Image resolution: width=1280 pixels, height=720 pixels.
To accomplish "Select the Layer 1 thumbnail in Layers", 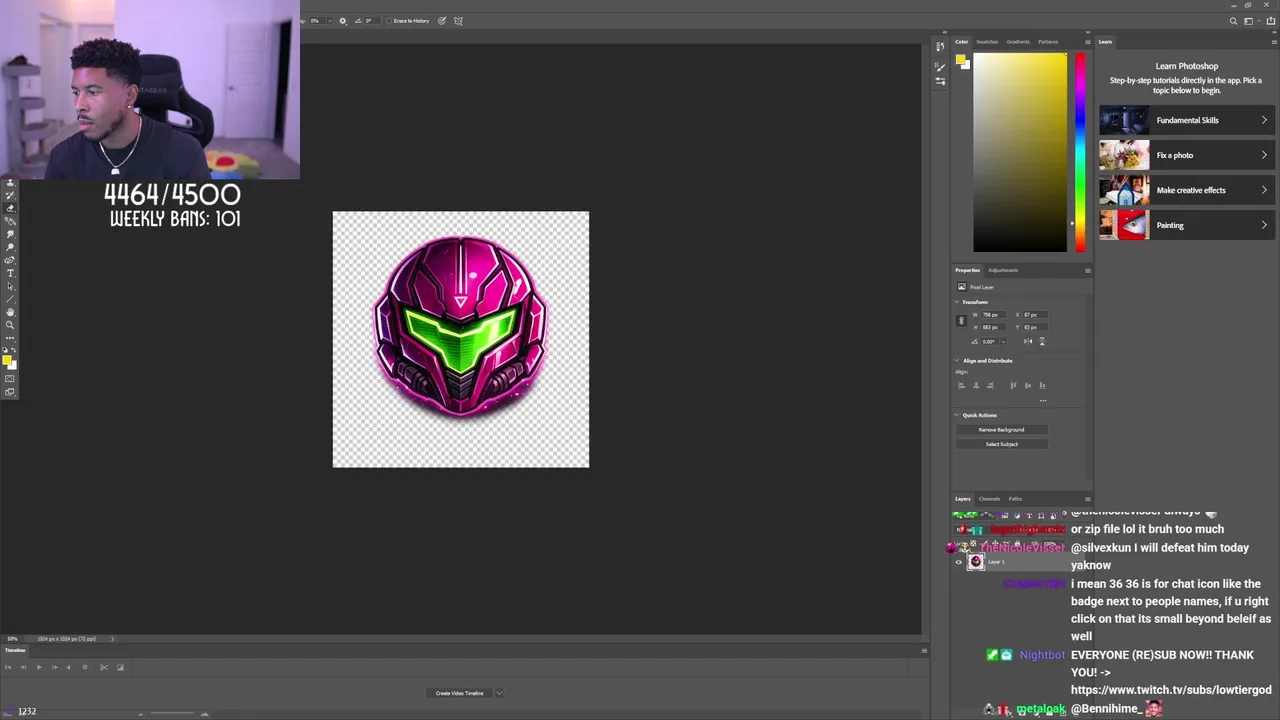I will 976,562.
